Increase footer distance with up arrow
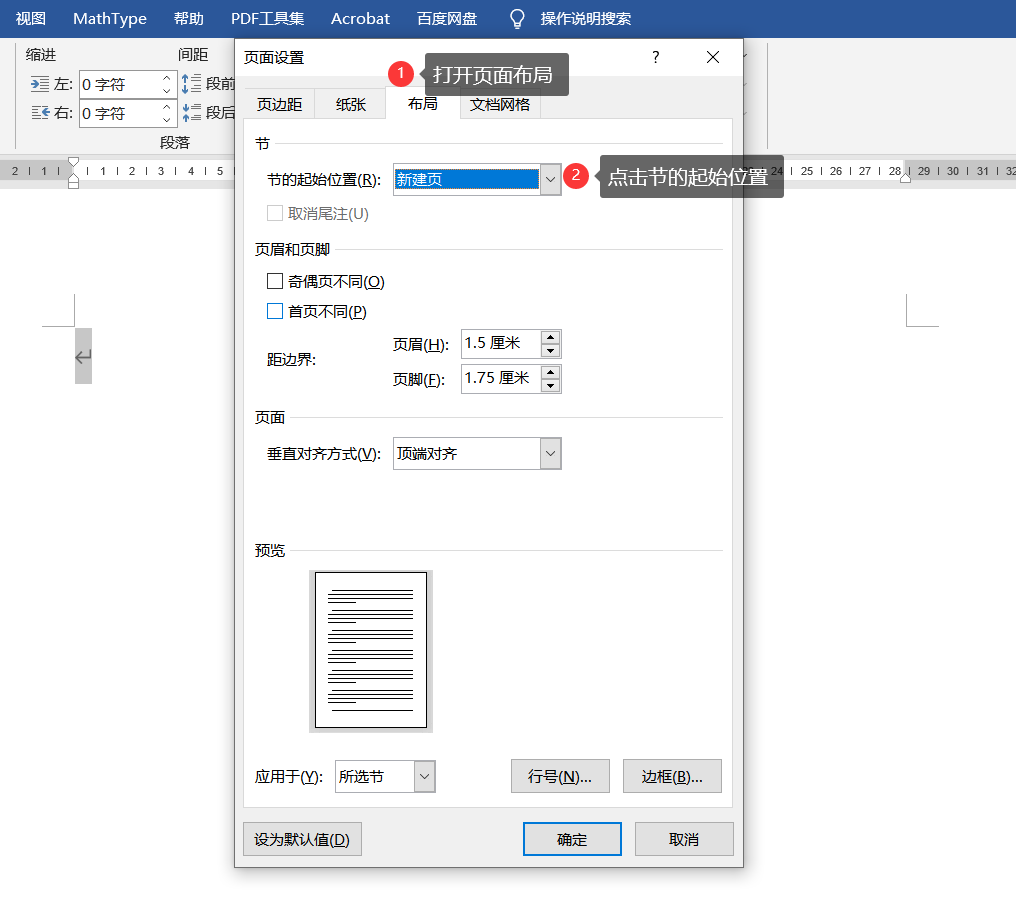 click(x=551, y=372)
